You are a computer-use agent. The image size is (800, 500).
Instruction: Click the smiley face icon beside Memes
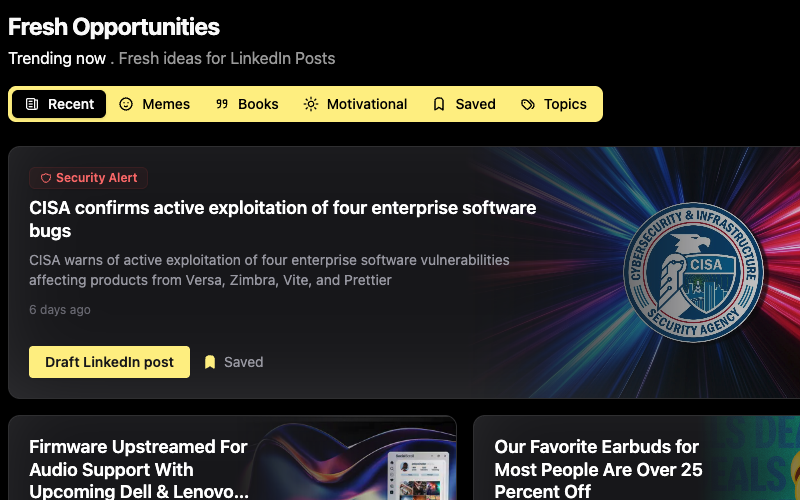(x=126, y=104)
